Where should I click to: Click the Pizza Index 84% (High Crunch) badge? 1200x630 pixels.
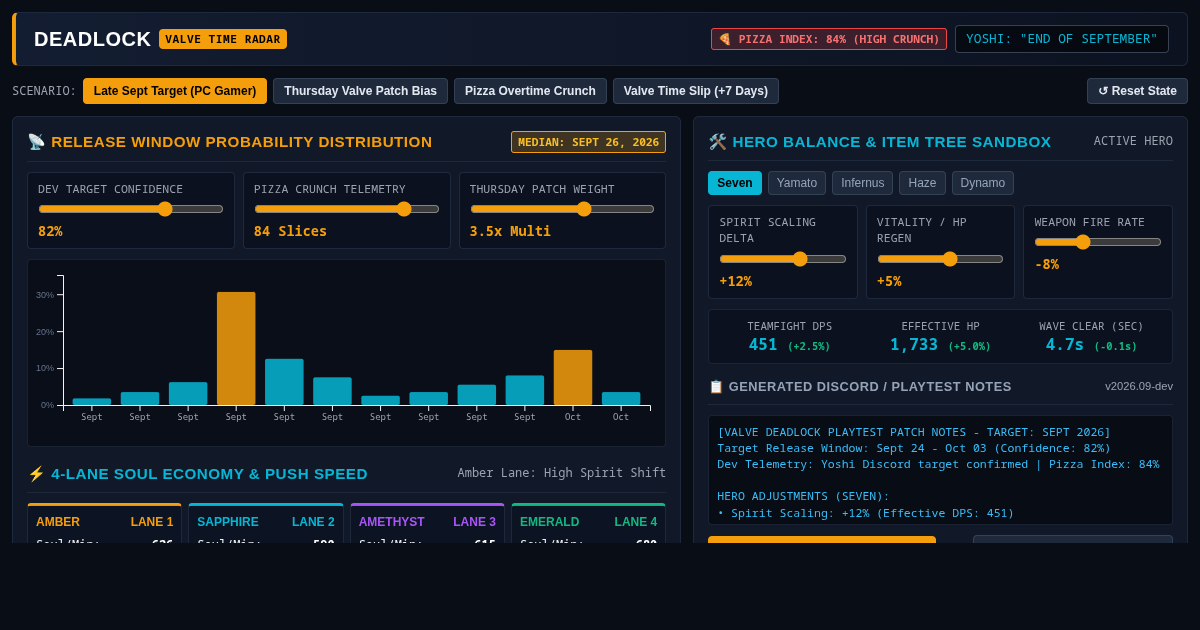[829, 39]
